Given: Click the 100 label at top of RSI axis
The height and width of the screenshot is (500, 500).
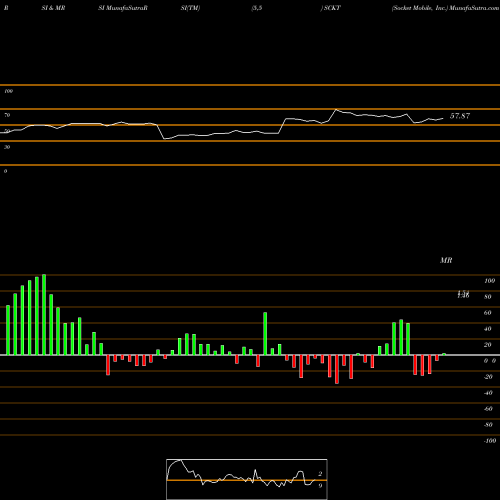Looking at the screenshot, I should tap(8, 91).
